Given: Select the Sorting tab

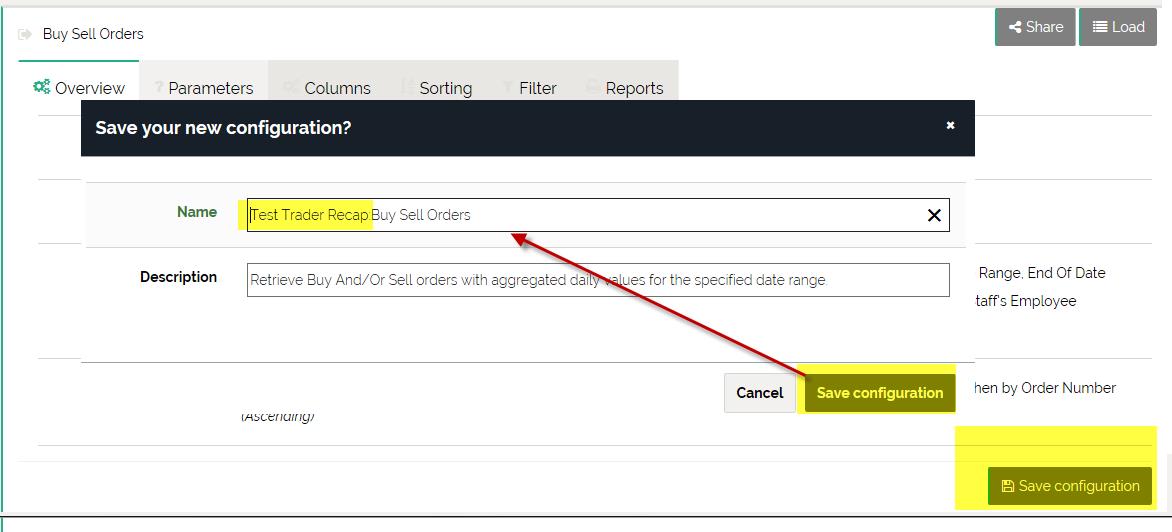Looking at the screenshot, I should [437, 88].
